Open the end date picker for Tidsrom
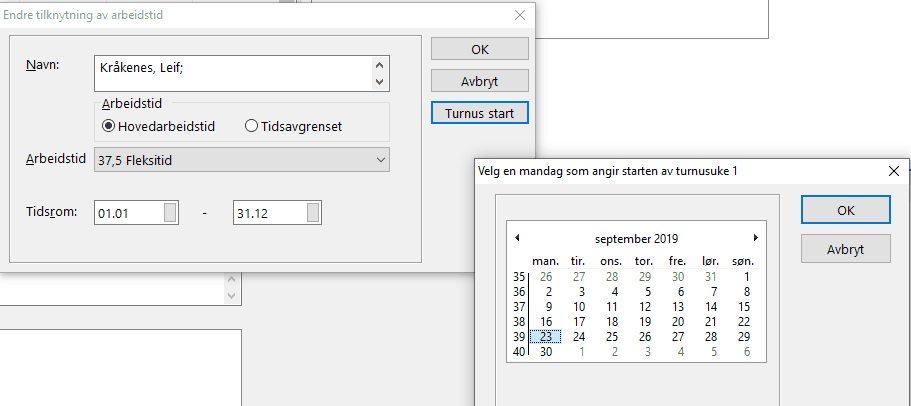The image size is (911, 406). [x=313, y=212]
